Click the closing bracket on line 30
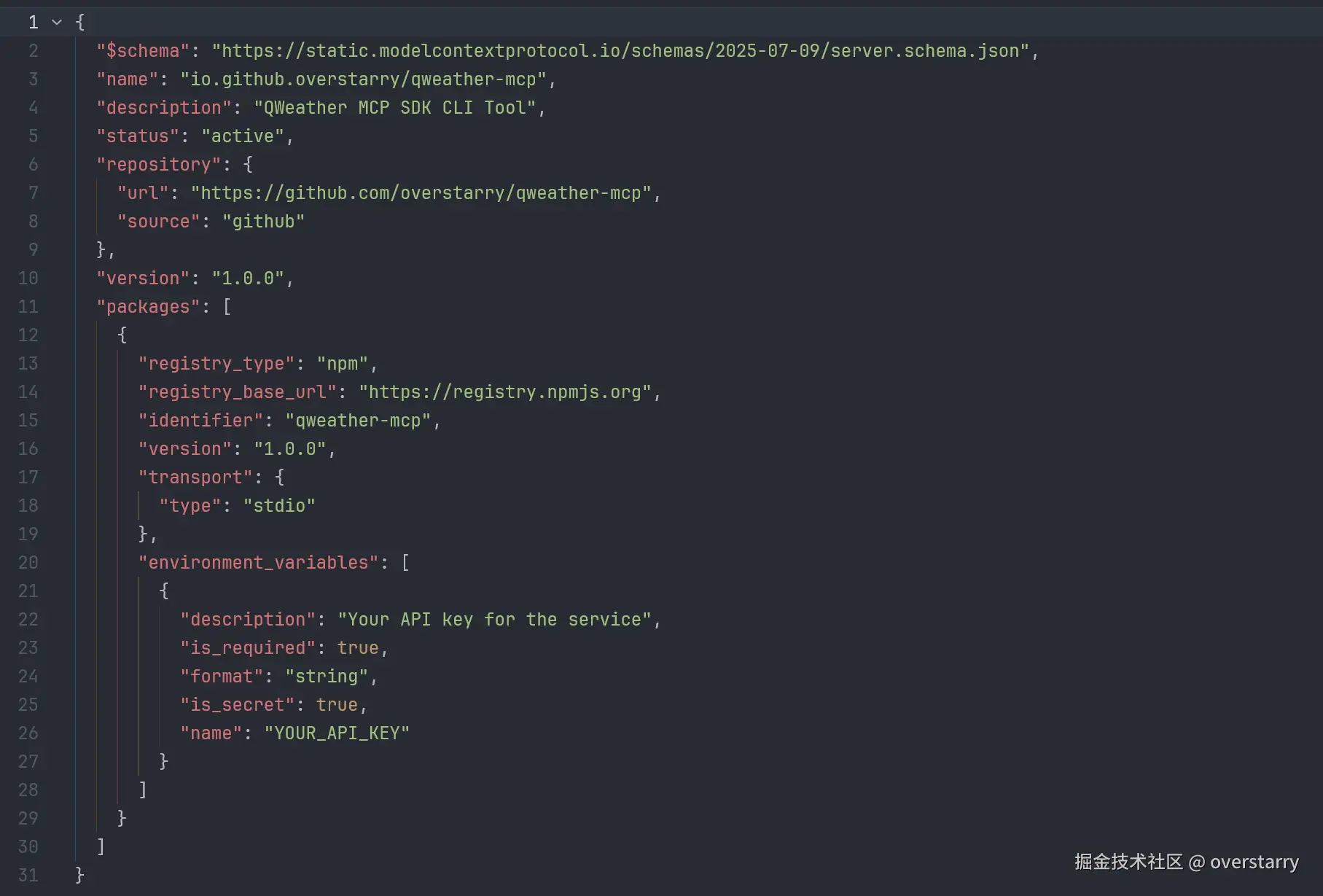The width and height of the screenshot is (1323, 896). (x=101, y=846)
